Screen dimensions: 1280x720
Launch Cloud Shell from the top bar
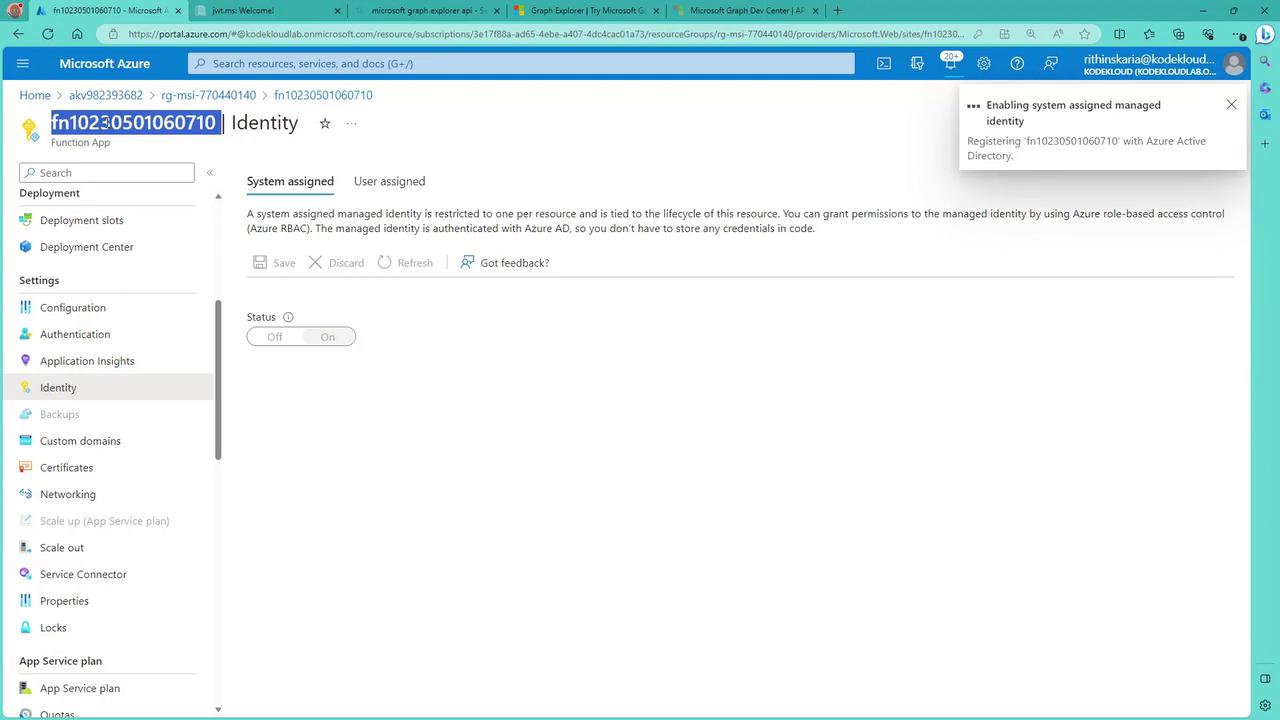pos(884,63)
